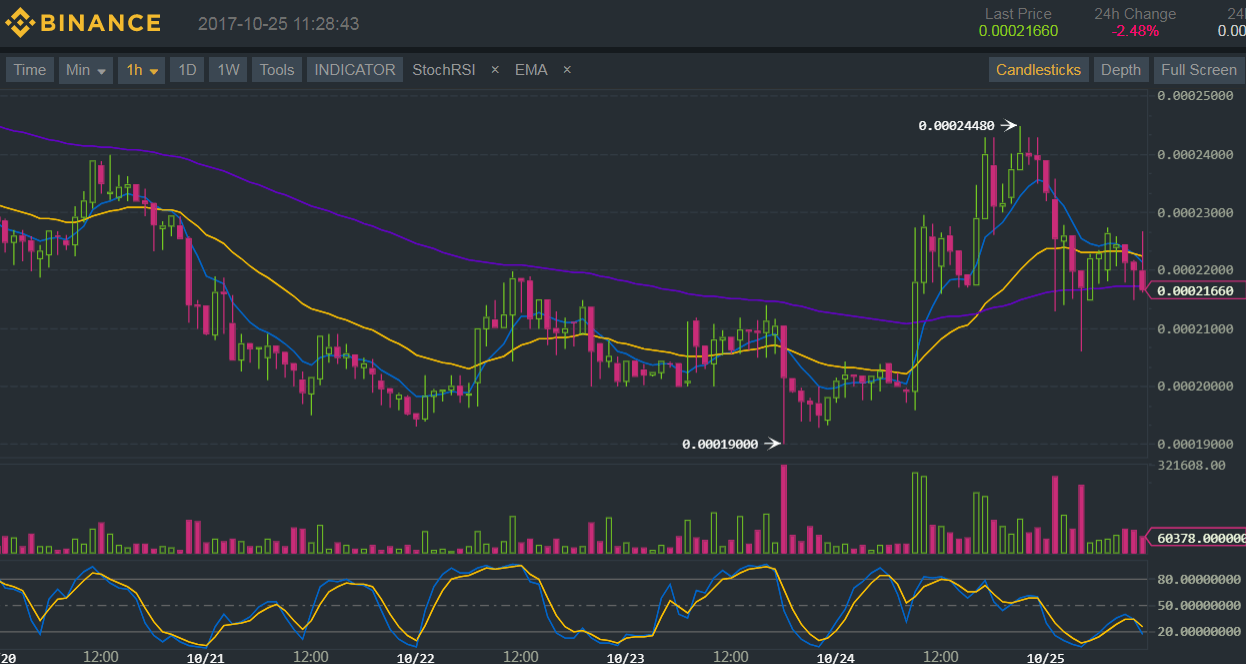Click the Binance logo
1246x664 pixels.
pyautogui.click(x=84, y=23)
